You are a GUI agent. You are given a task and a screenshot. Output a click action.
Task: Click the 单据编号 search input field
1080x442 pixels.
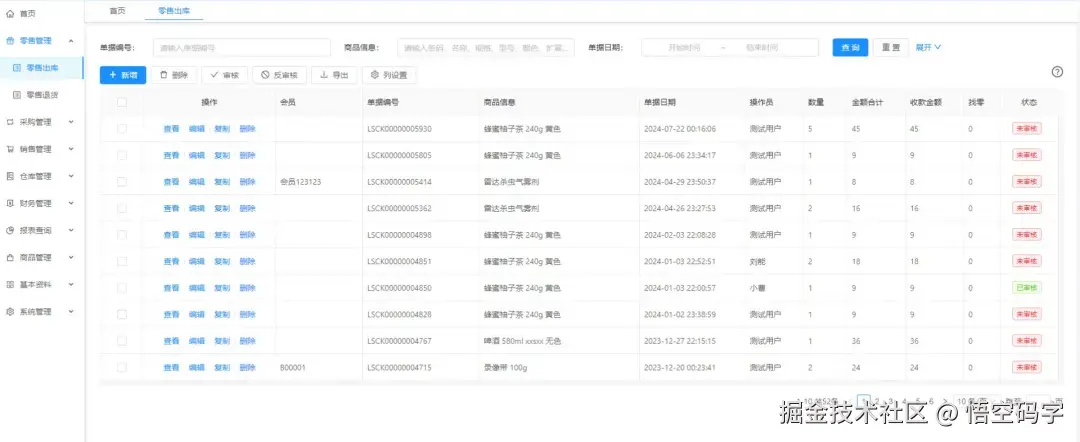point(241,48)
